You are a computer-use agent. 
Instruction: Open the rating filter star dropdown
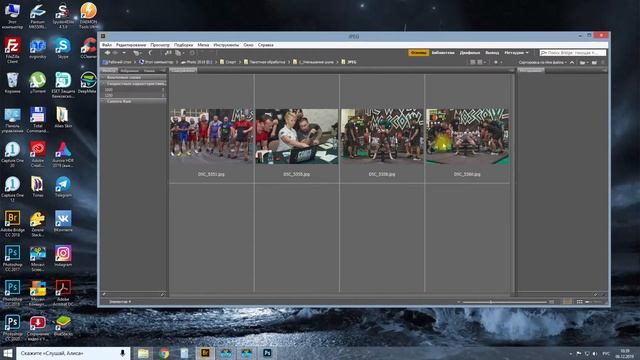tap(498, 62)
